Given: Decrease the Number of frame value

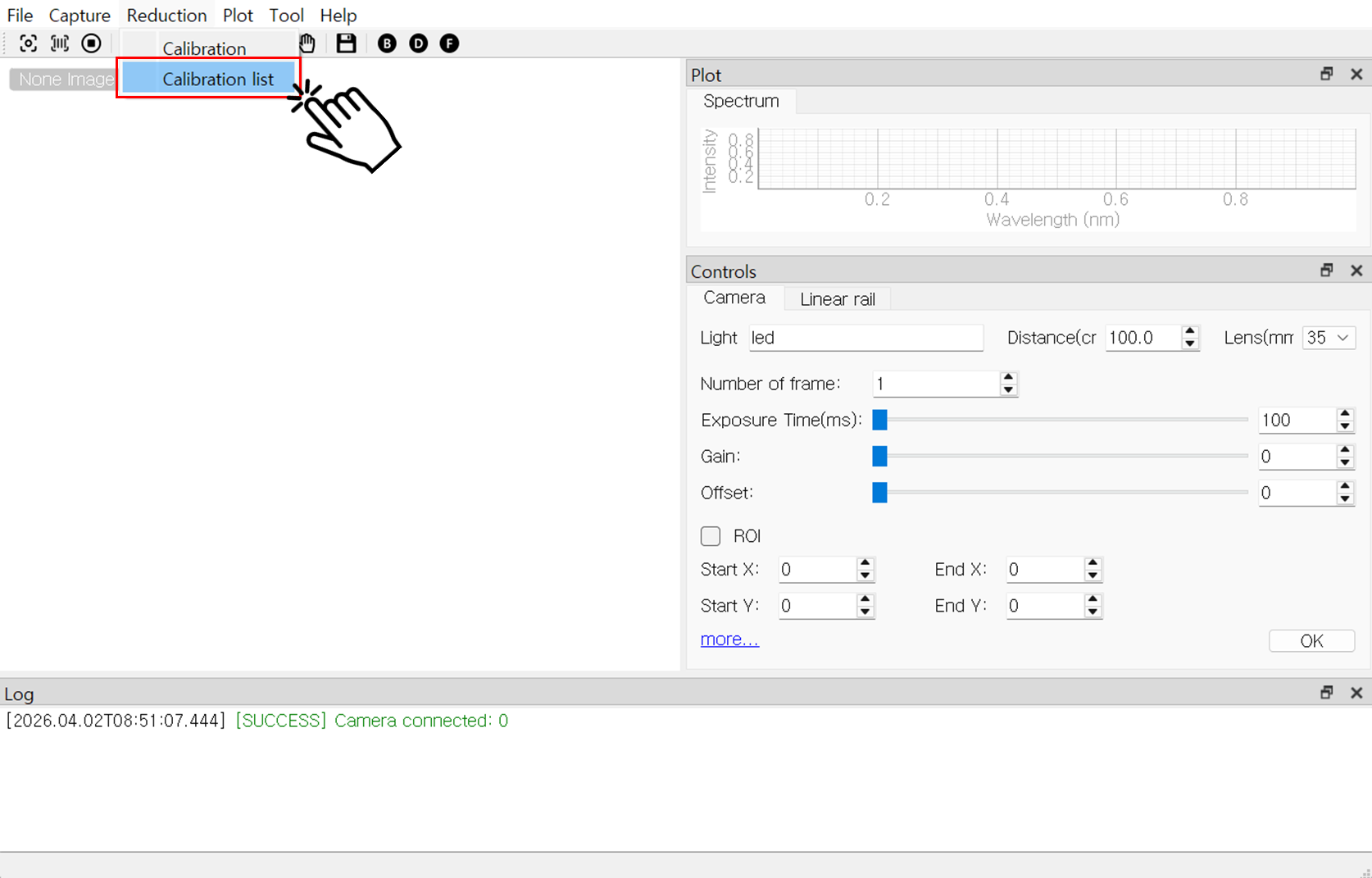Looking at the screenshot, I should (x=1008, y=390).
